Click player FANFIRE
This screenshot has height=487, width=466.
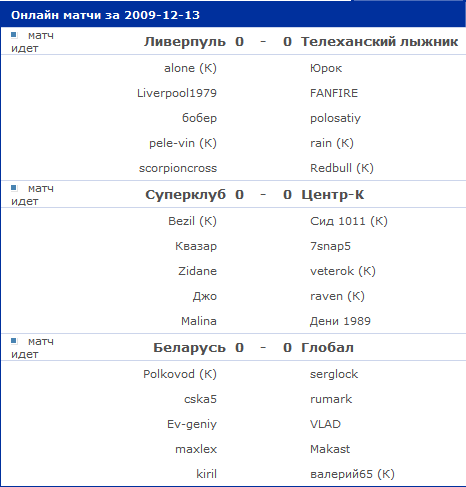pos(334,93)
